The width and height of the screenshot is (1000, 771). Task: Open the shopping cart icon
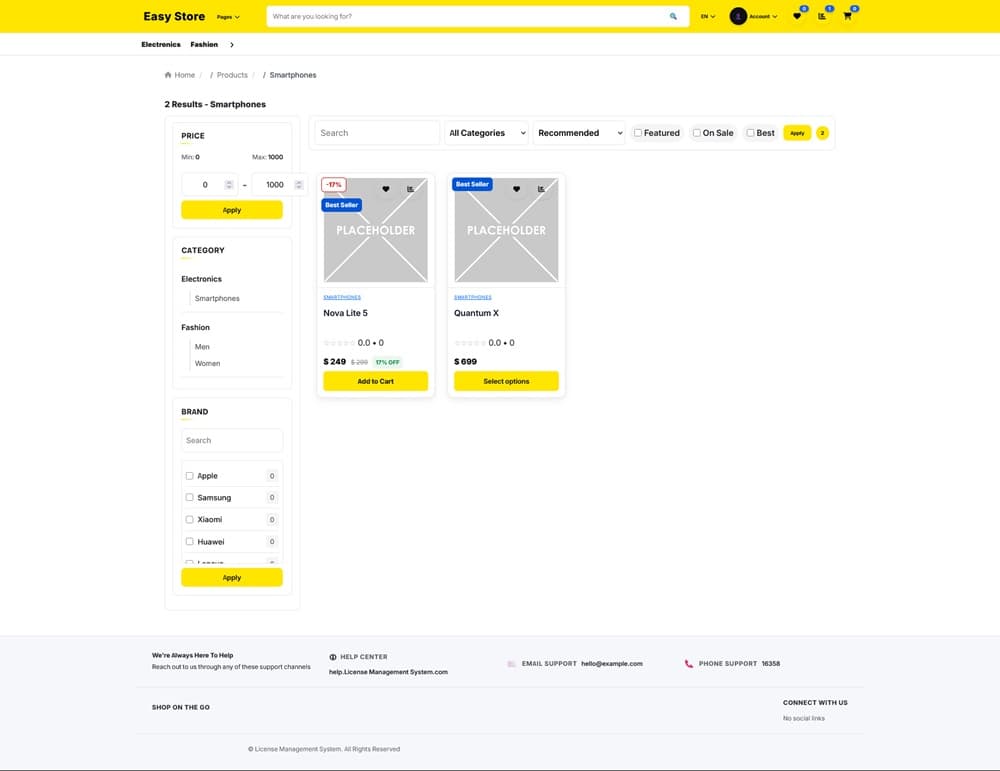pyautogui.click(x=847, y=16)
